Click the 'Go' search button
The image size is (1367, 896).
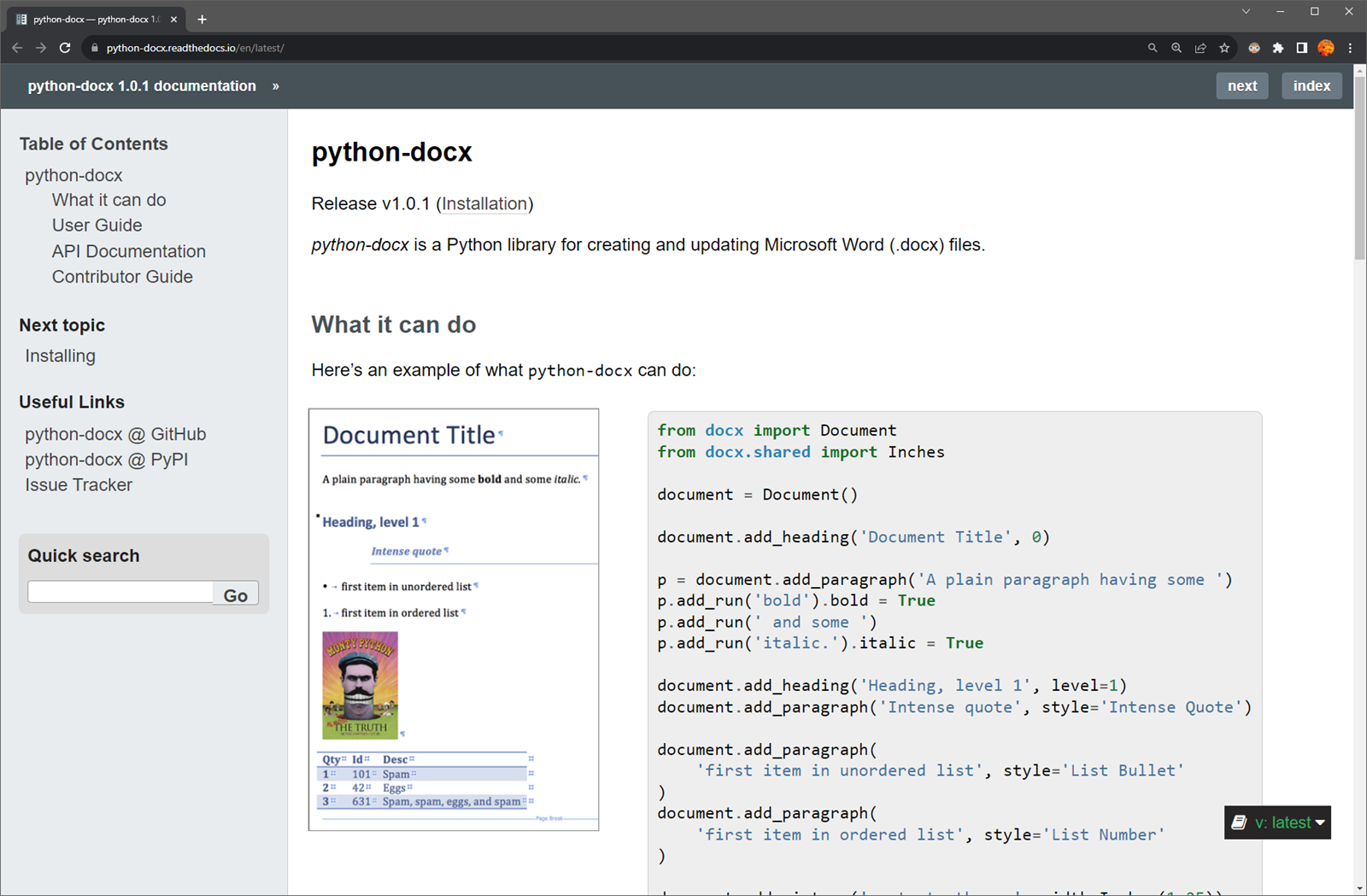[x=236, y=594]
